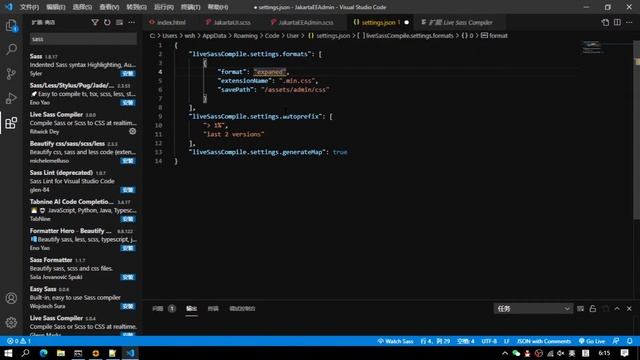Viewport: 640px width, 360px height.
Task: Install Tabnine AI Code Completion extension
Action: 128,219
